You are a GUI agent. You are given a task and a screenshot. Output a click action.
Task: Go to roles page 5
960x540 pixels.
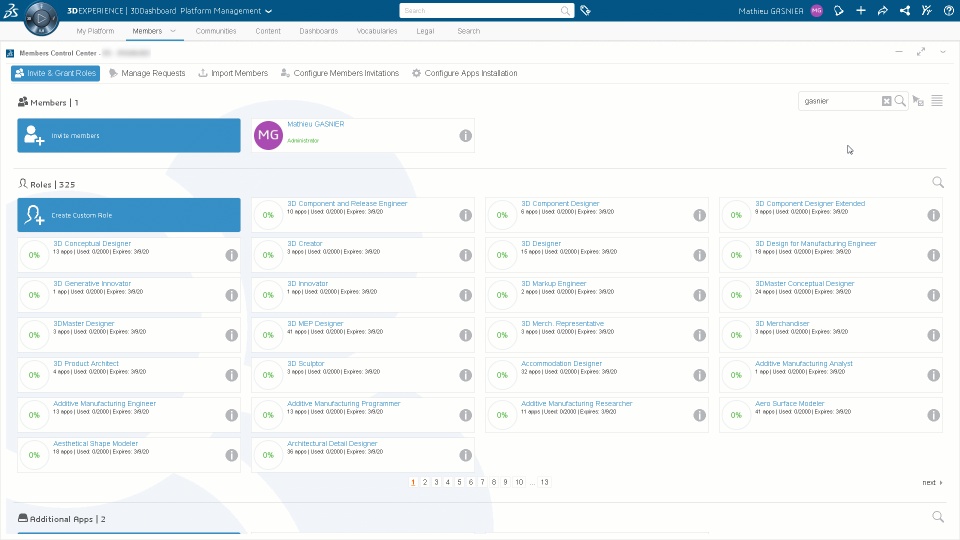tap(459, 482)
